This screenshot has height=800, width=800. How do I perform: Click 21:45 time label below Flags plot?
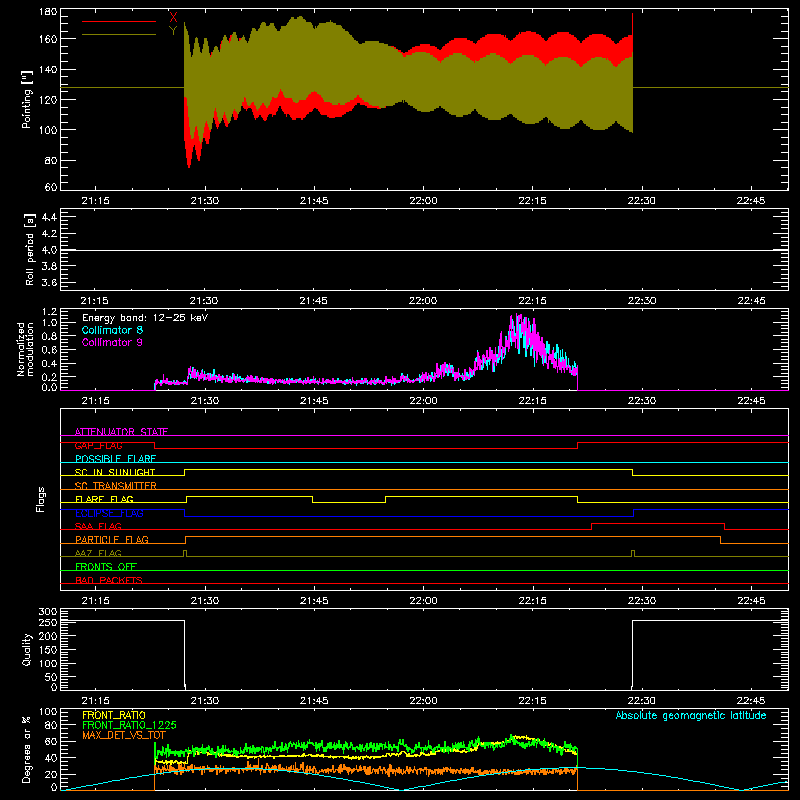coord(314,601)
